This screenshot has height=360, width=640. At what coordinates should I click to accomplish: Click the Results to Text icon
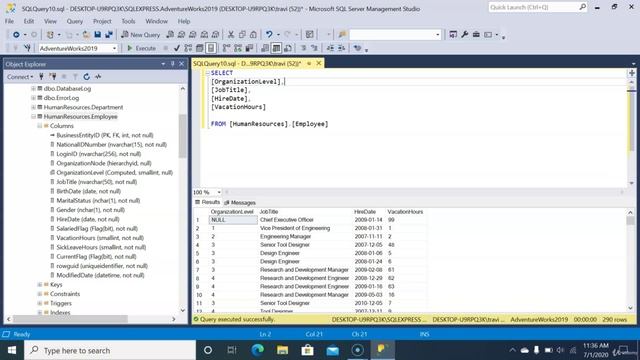[265, 48]
